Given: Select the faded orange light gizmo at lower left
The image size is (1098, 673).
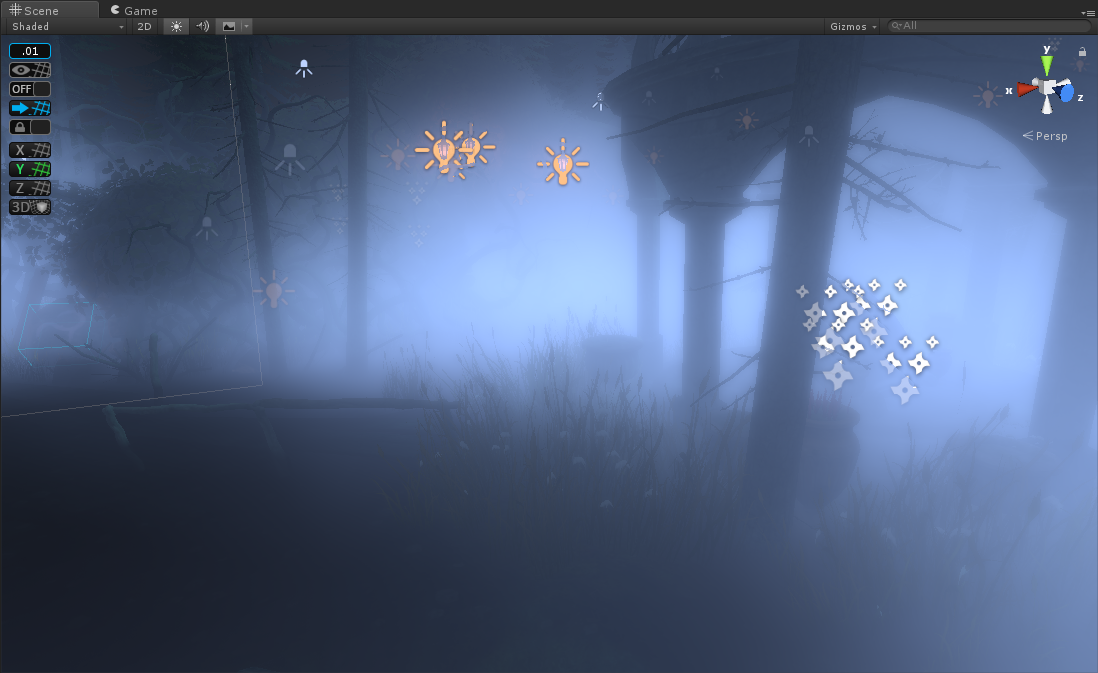Looking at the screenshot, I should pyautogui.click(x=274, y=289).
